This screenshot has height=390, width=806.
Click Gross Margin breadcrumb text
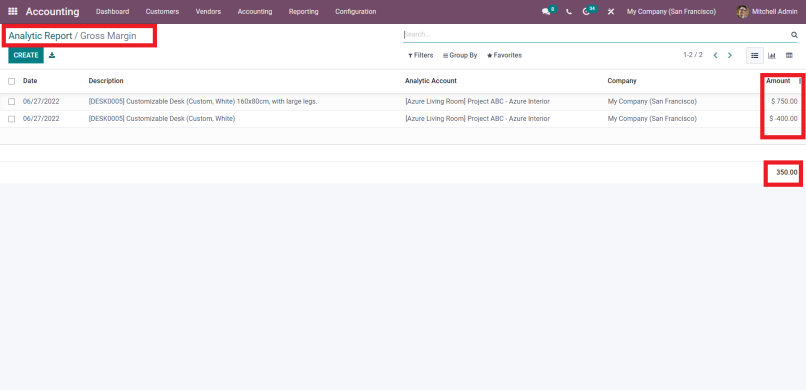coord(108,36)
